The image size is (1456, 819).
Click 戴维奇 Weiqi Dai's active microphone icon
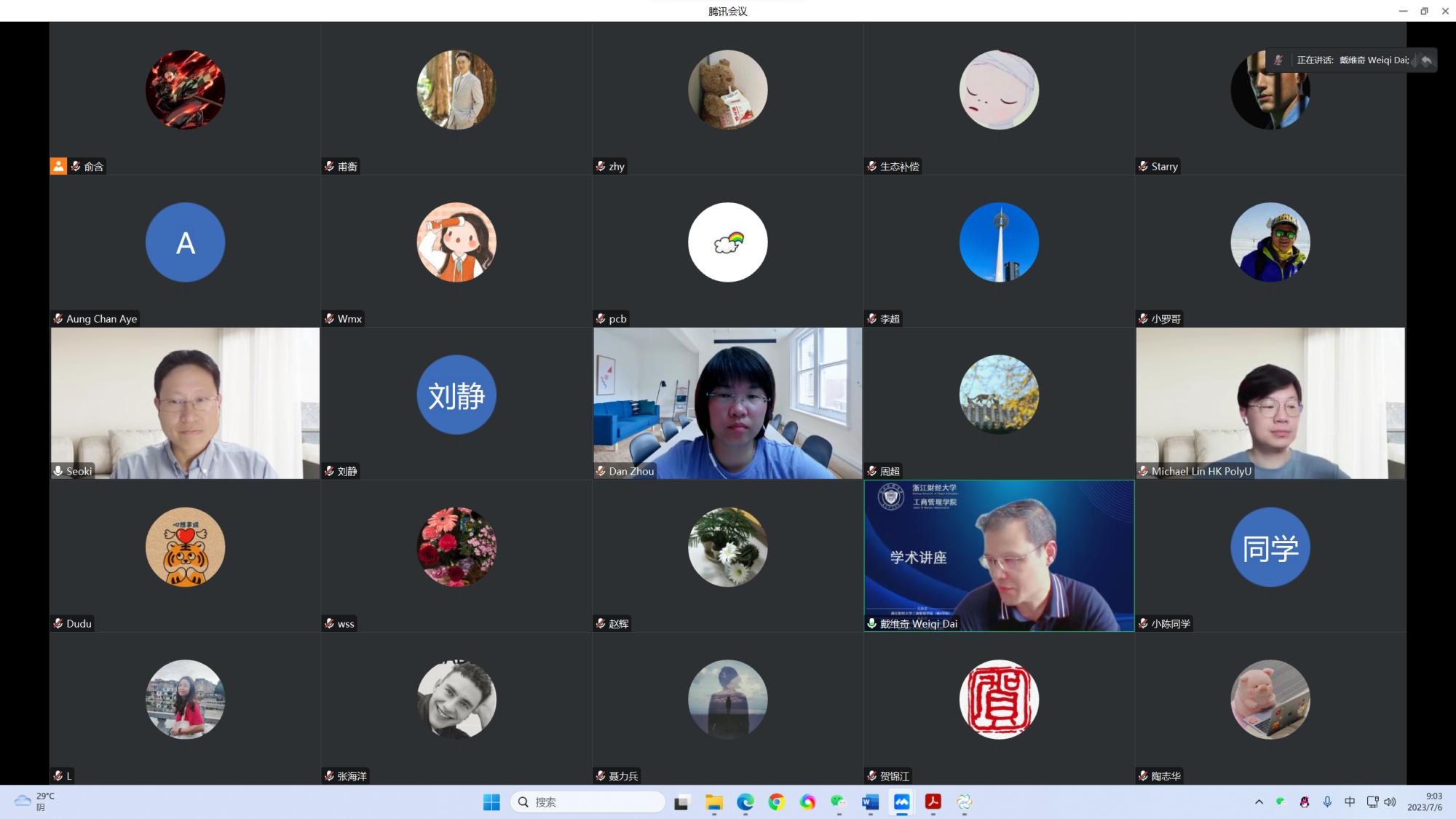(x=872, y=623)
